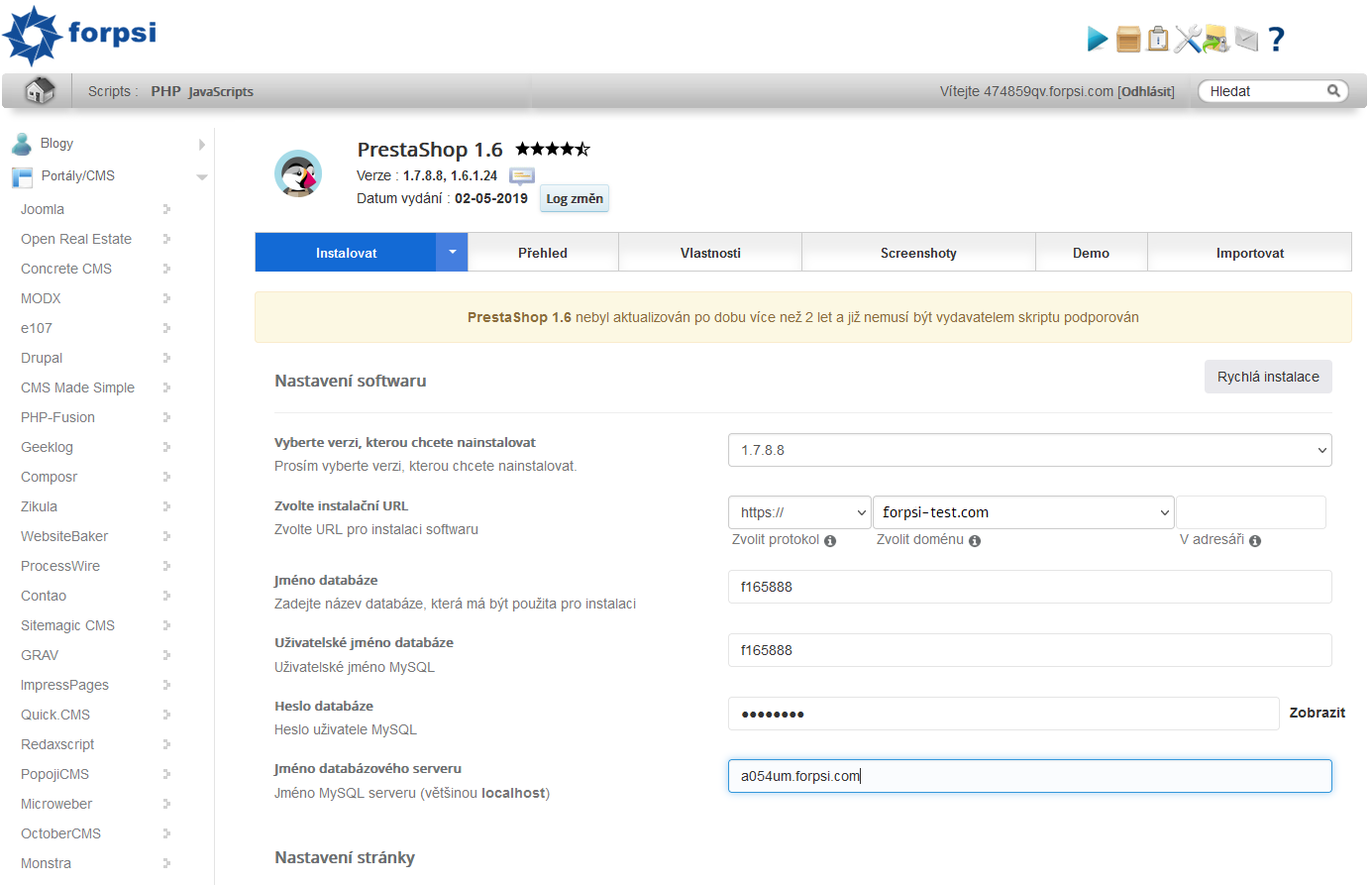Click the forpsi logo
1372x885 pixels.
pyautogui.click(x=79, y=35)
